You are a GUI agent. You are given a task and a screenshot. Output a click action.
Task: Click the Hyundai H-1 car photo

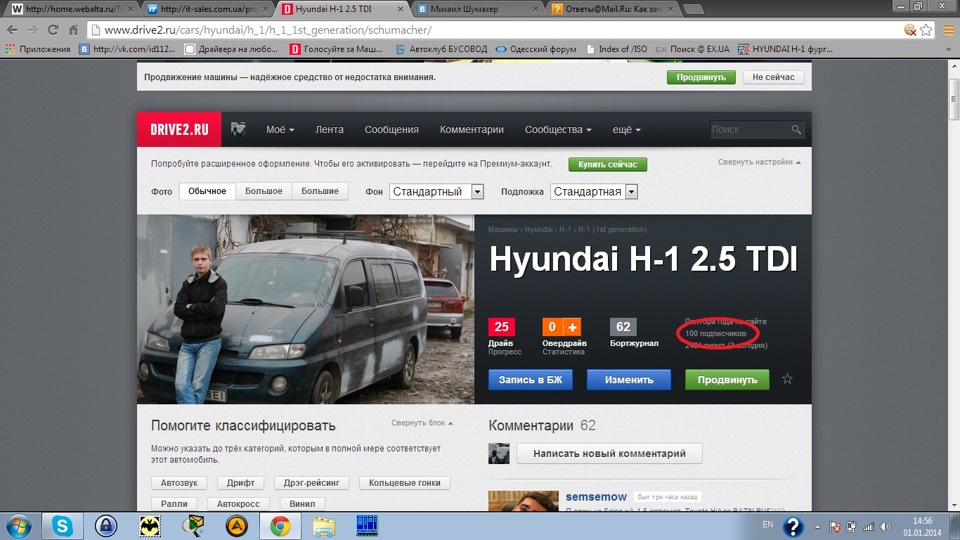click(x=306, y=309)
